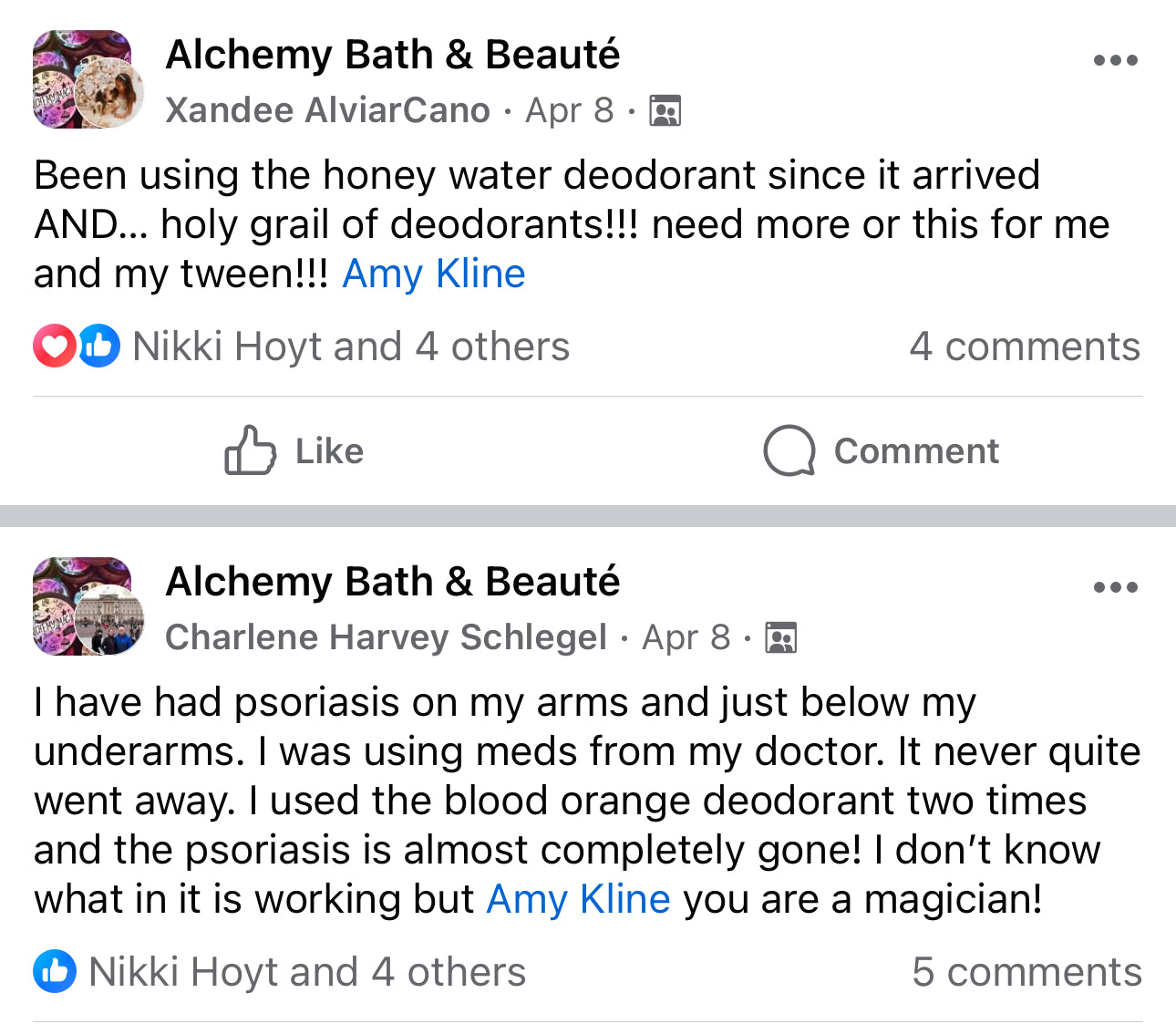Expand options for Charlene Harvey Schlegel's post
1176x1024 pixels.
[1117, 586]
